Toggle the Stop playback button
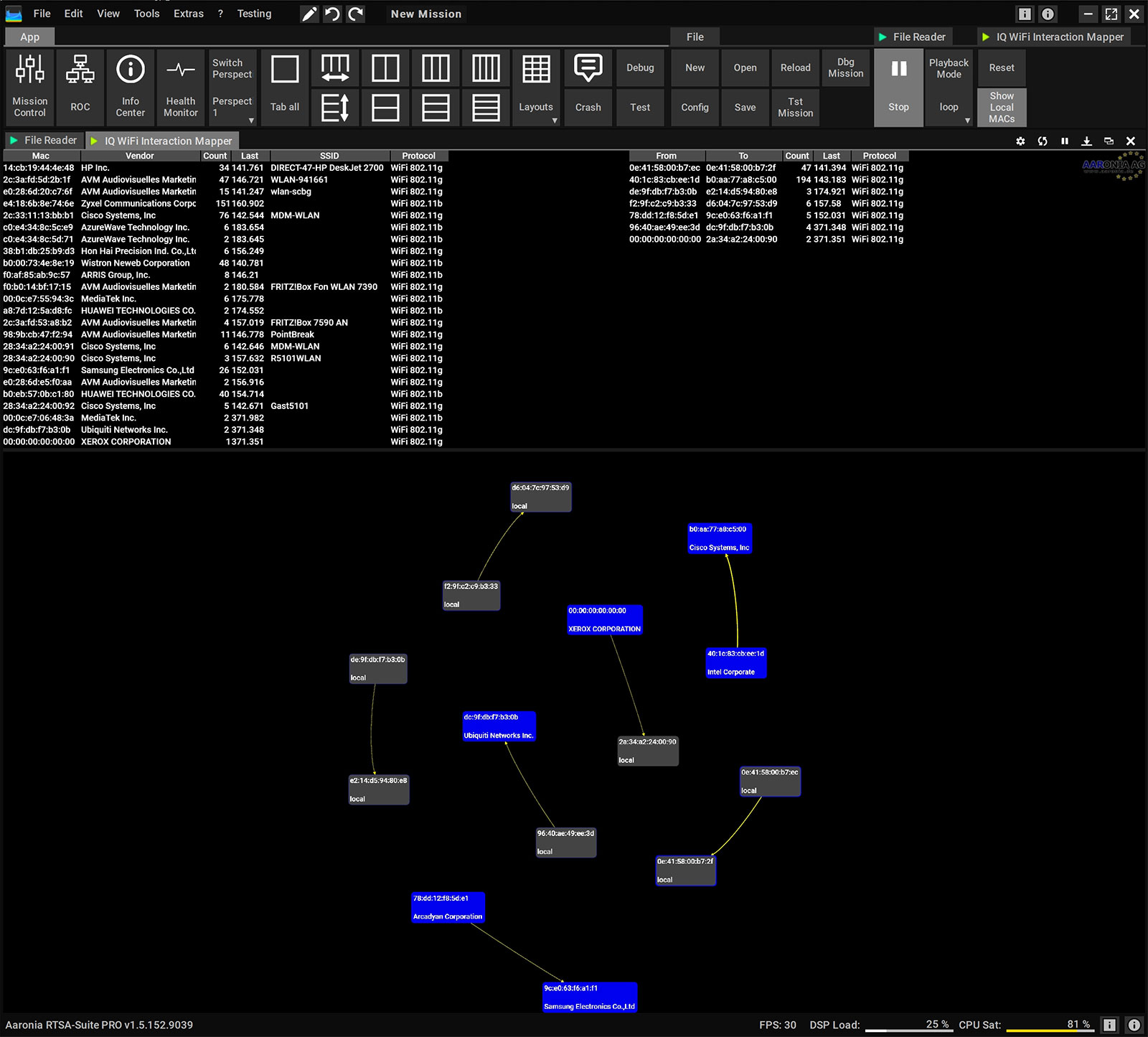 point(898,87)
